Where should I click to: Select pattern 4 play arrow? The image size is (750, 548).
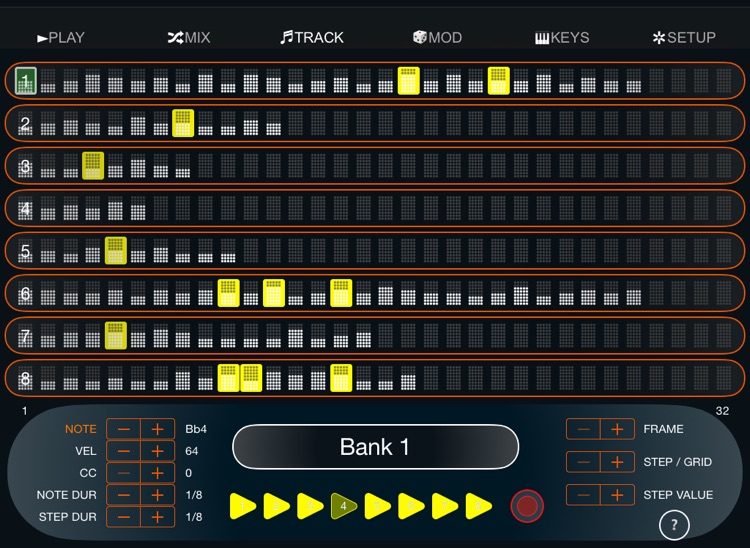(x=344, y=506)
